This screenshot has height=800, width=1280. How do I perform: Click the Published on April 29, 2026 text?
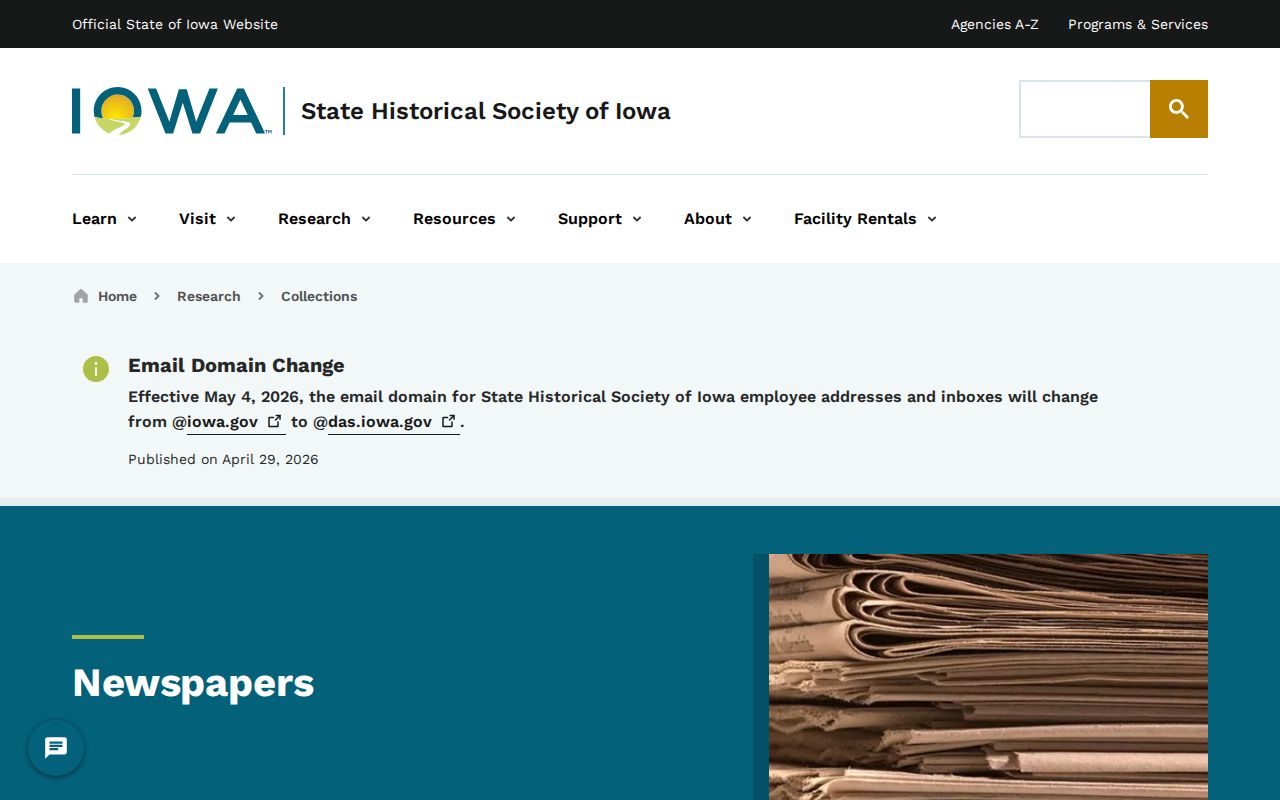223,460
